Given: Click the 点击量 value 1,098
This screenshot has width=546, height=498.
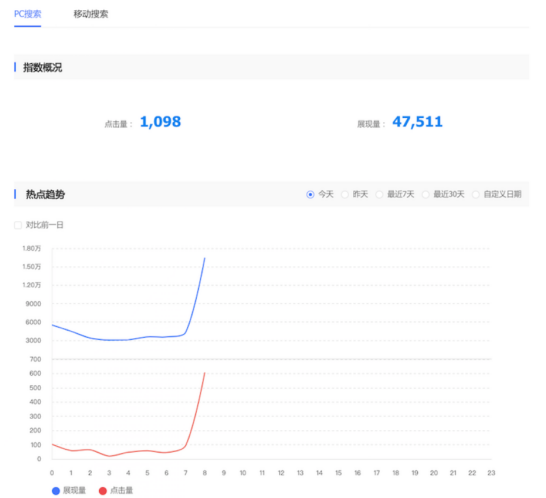Looking at the screenshot, I should click(160, 122).
